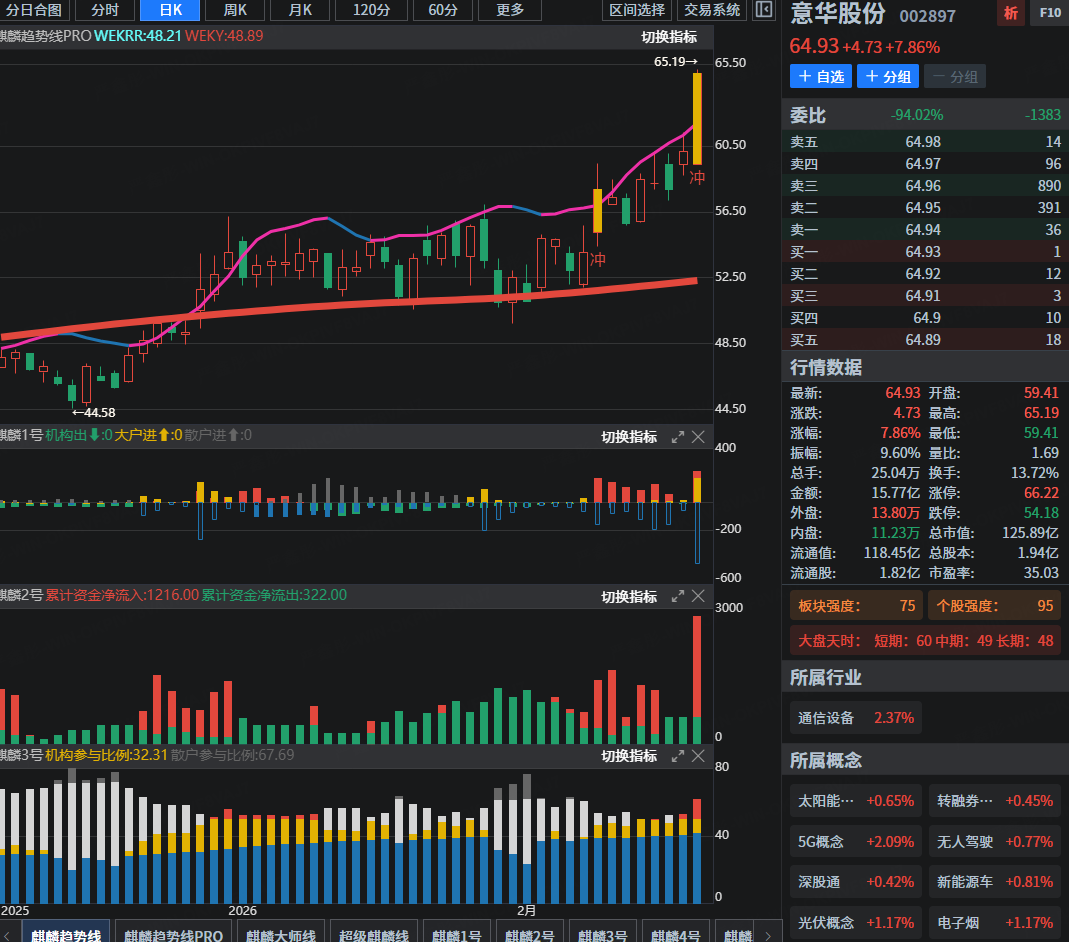
Task: Close the 麒麟2号 indicator panel
Action: pyautogui.click(x=698, y=596)
